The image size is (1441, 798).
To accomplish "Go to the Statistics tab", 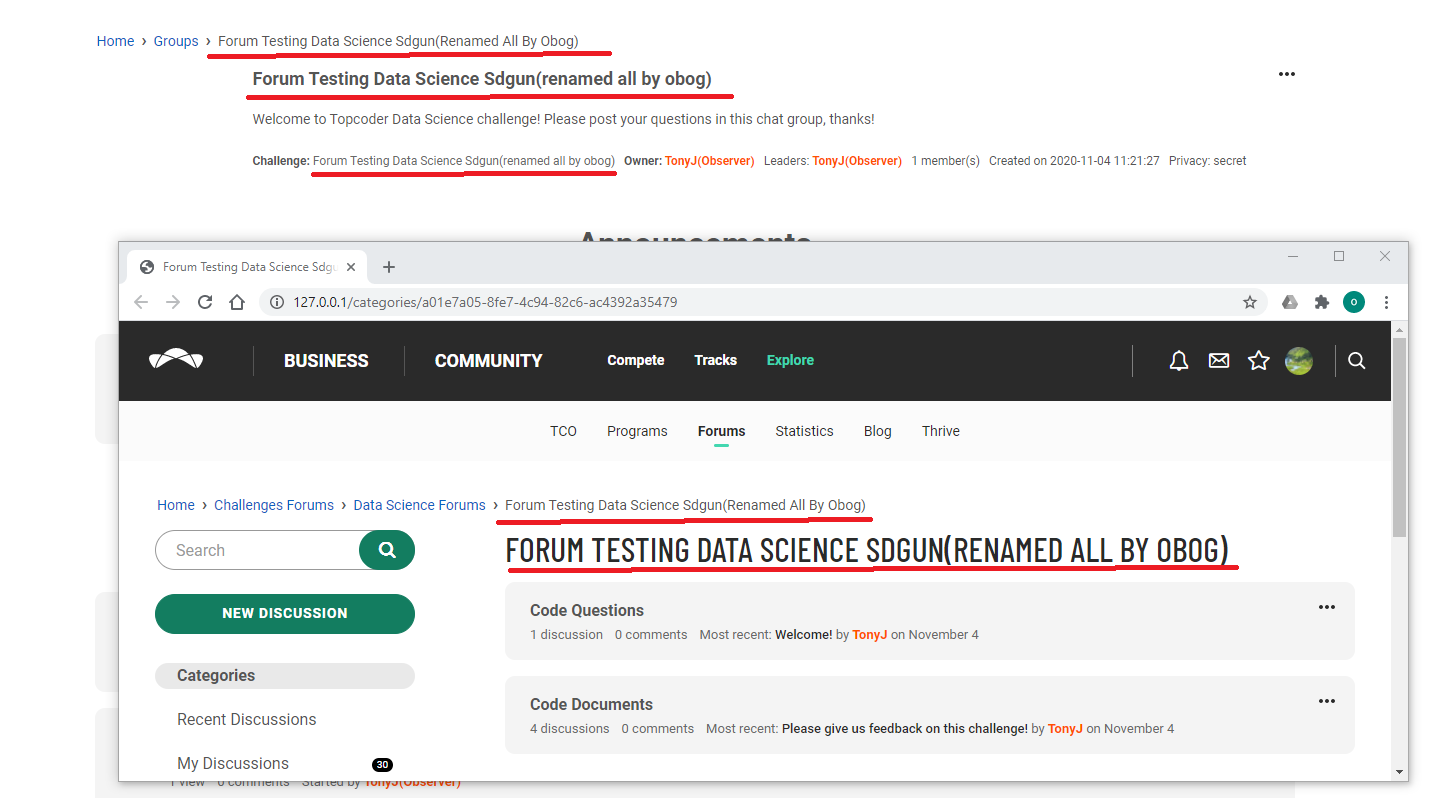I will (804, 431).
